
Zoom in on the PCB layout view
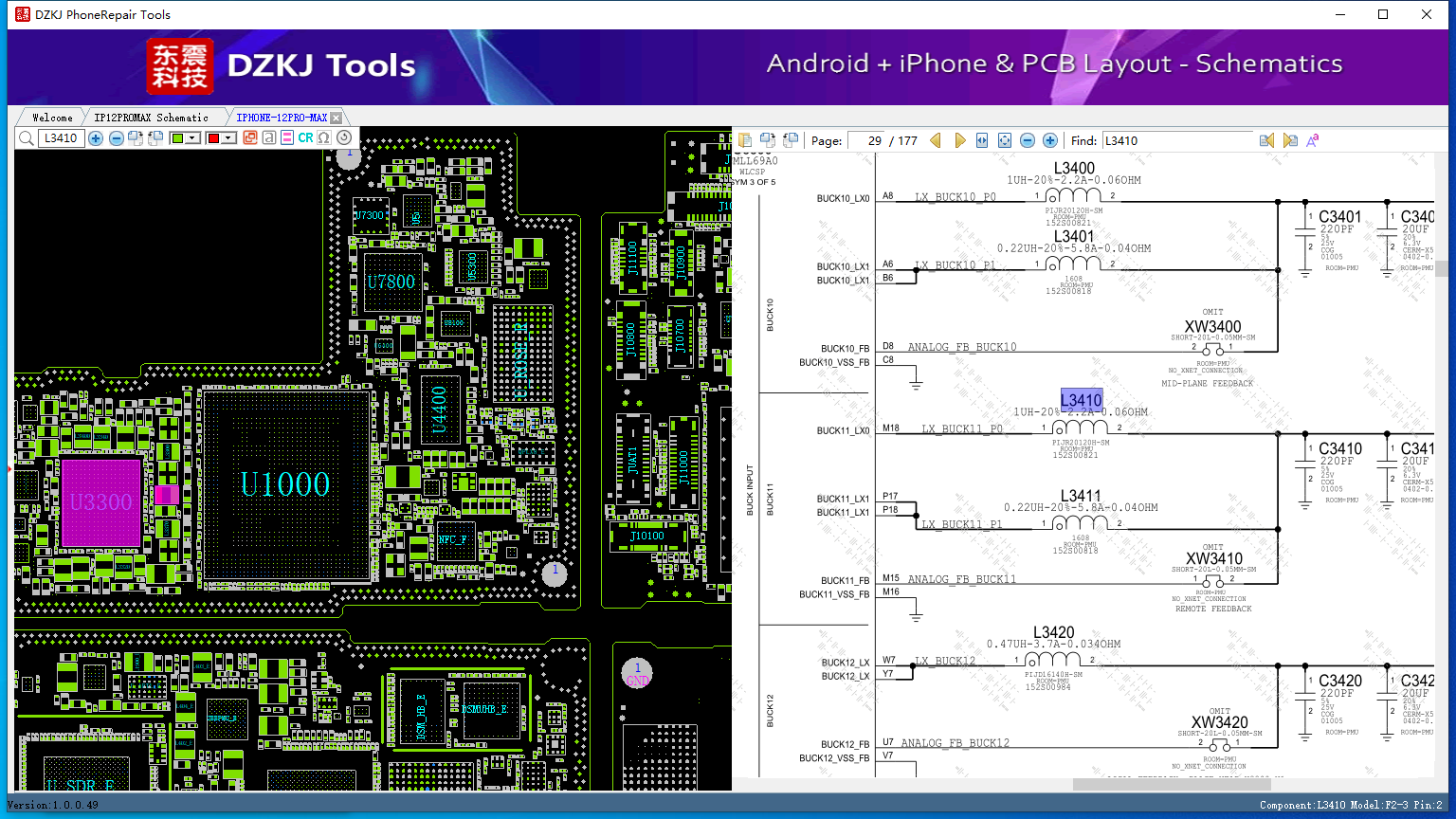click(96, 138)
